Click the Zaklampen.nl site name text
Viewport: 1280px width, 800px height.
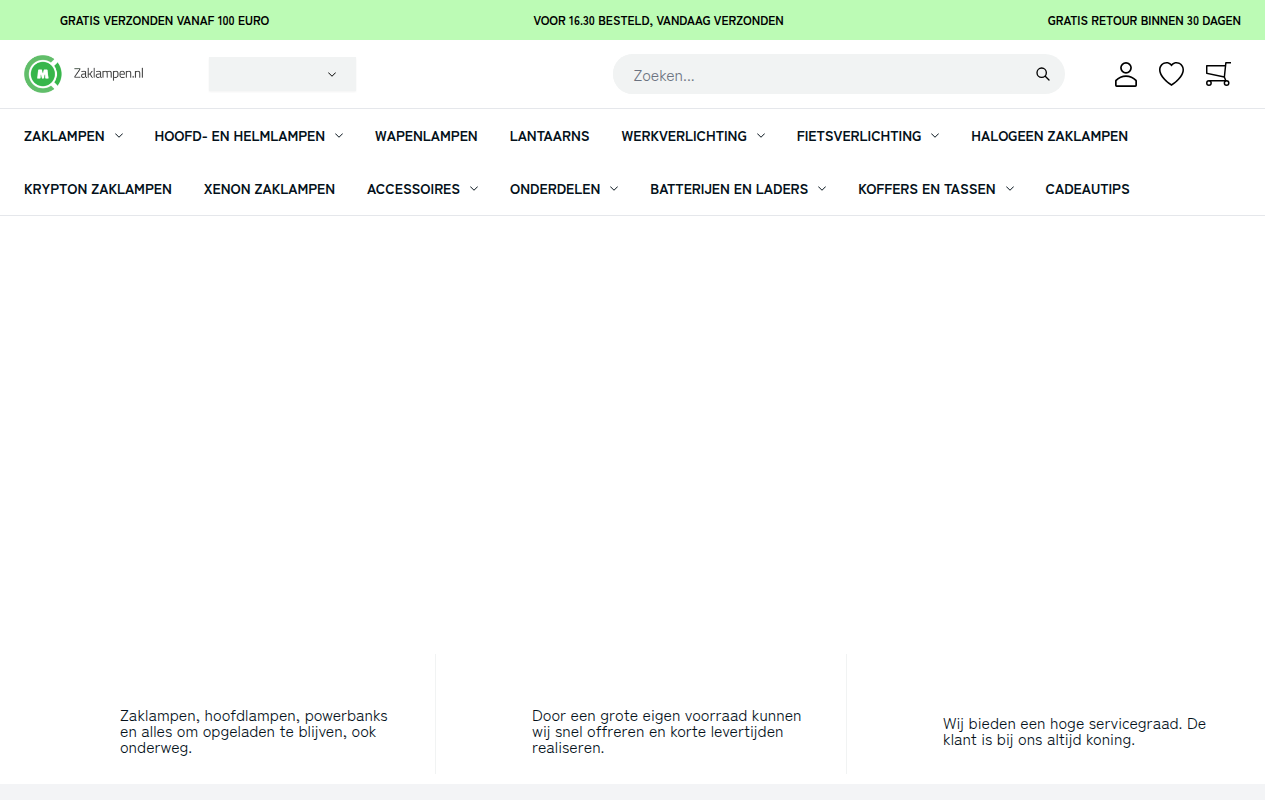[109, 74]
